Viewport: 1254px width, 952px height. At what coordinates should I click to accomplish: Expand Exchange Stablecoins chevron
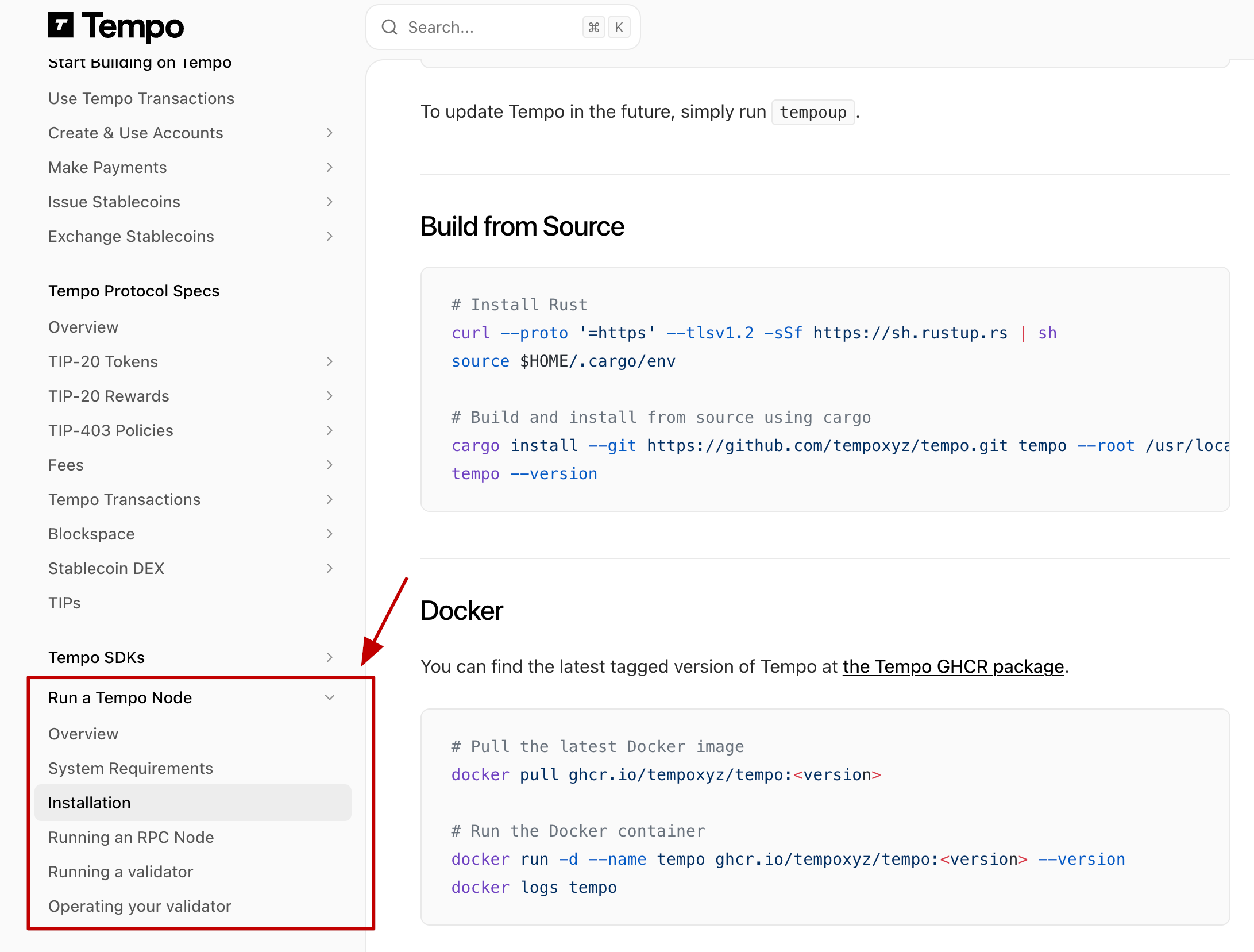coord(329,236)
